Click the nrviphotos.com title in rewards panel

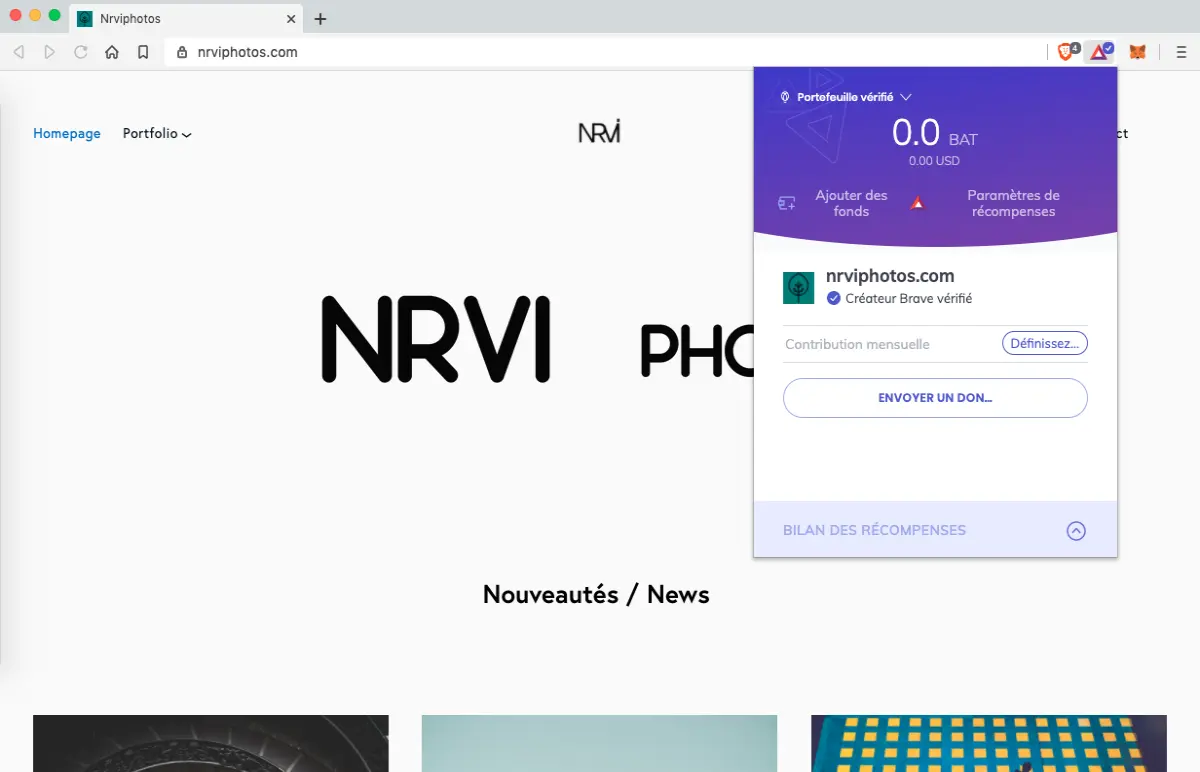click(x=890, y=276)
